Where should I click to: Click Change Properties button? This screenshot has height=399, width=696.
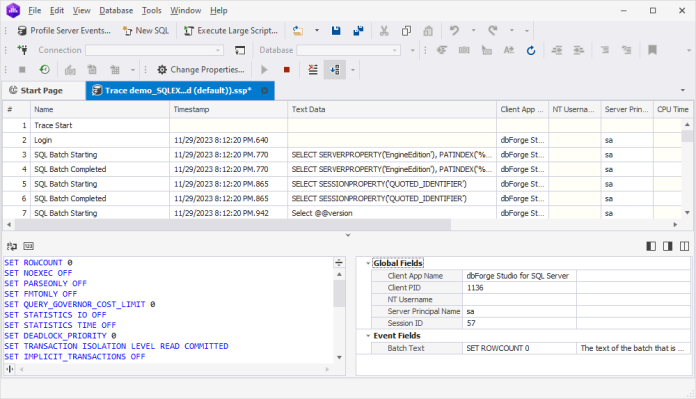click(201, 70)
